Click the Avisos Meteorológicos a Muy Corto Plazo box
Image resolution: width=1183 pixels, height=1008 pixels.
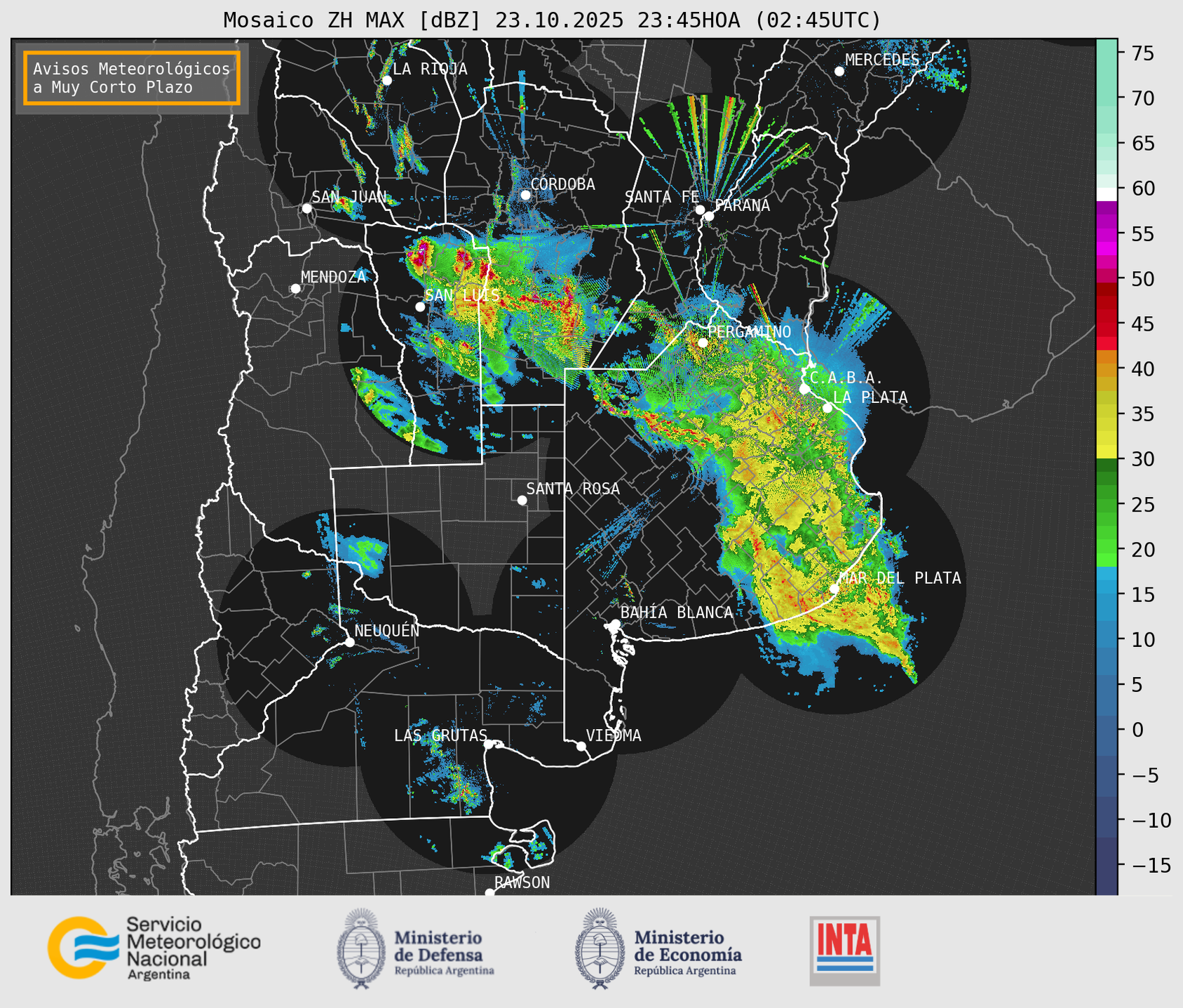pos(132,78)
